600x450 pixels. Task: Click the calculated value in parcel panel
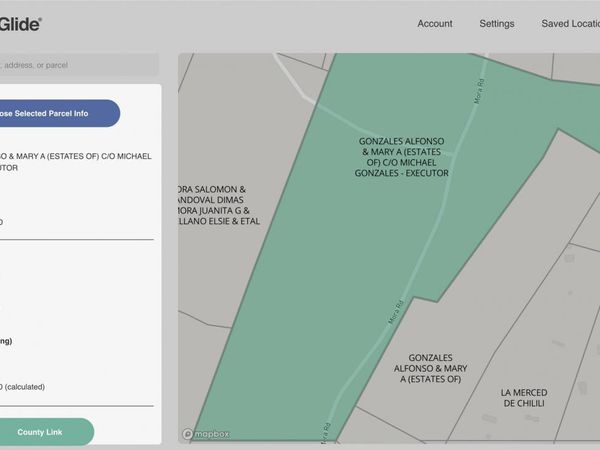click(x=24, y=386)
